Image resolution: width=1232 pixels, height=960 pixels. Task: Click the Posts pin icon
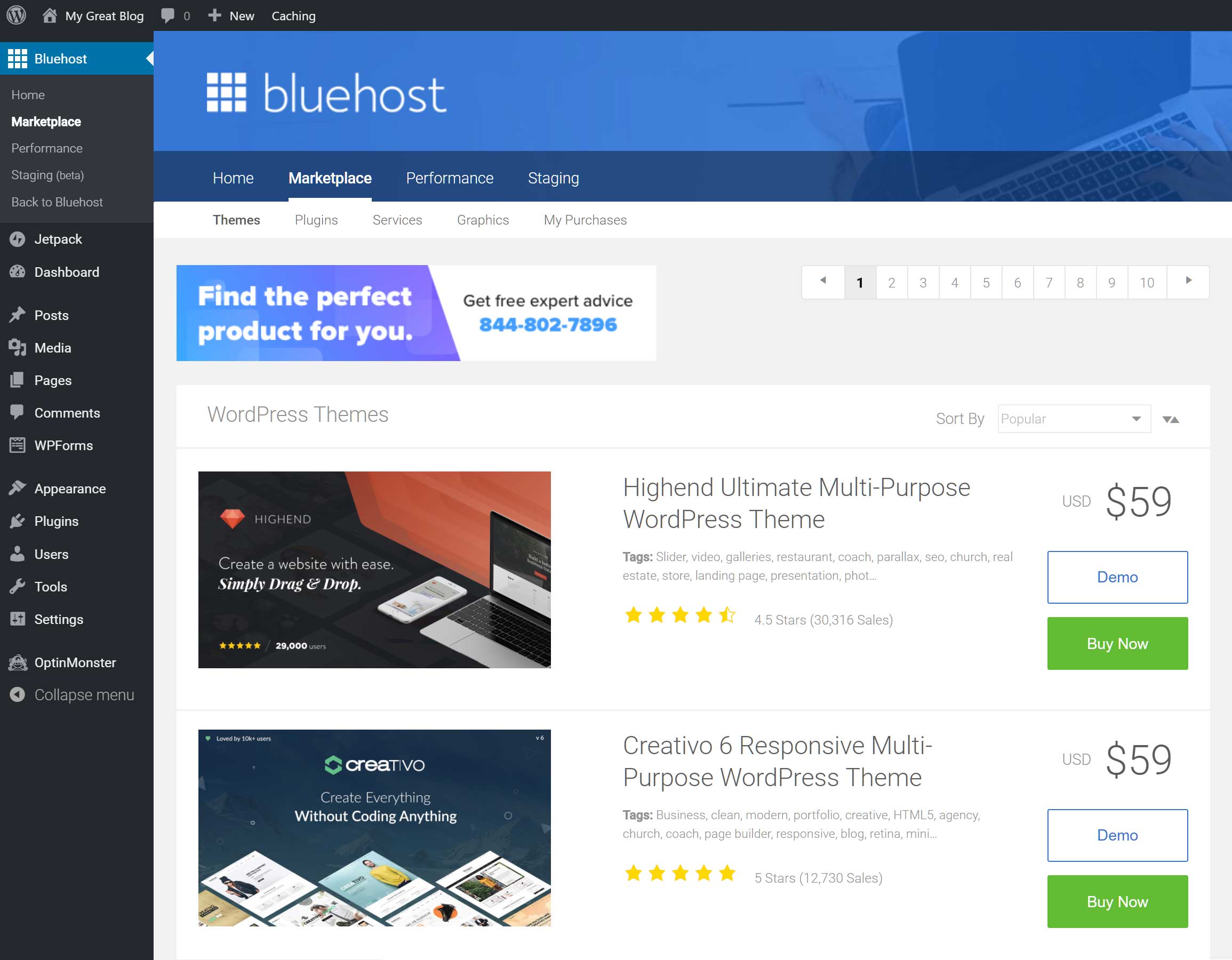pyautogui.click(x=18, y=315)
